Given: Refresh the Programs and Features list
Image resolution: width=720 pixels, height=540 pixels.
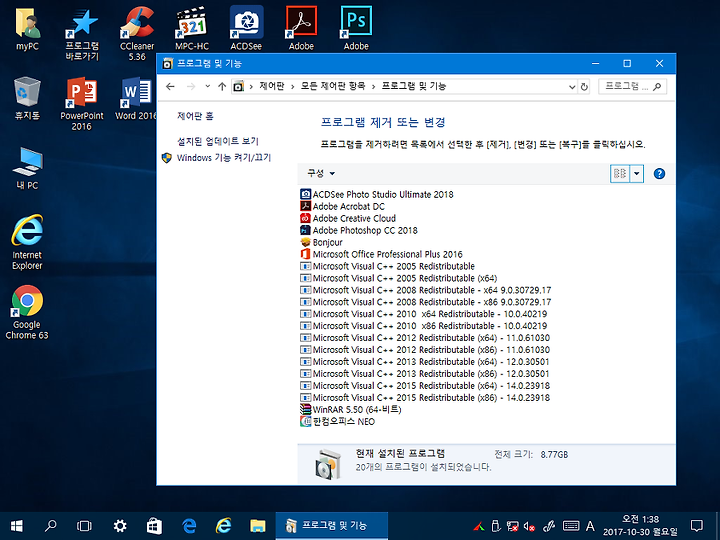Looking at the screenshot, I should coord(584,87).
